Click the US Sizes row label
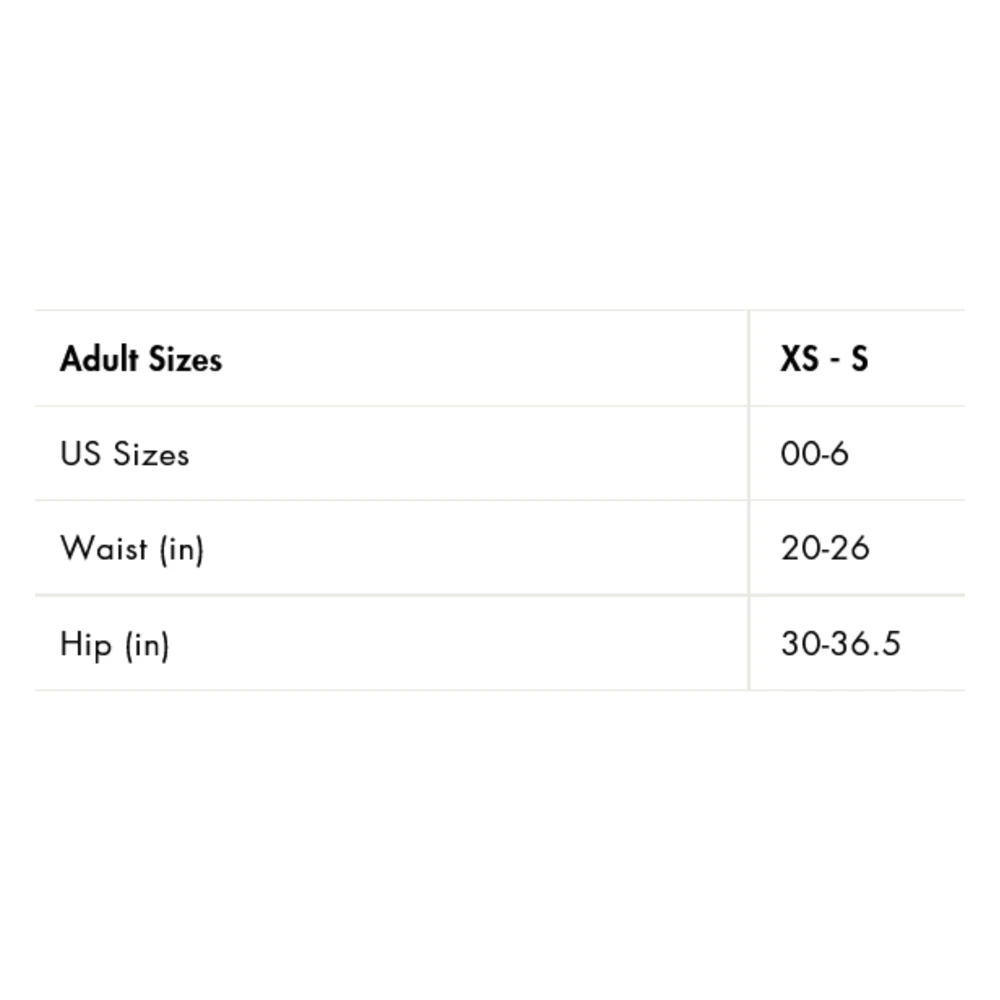The image size is (1000, 1000). click(124, 454)
